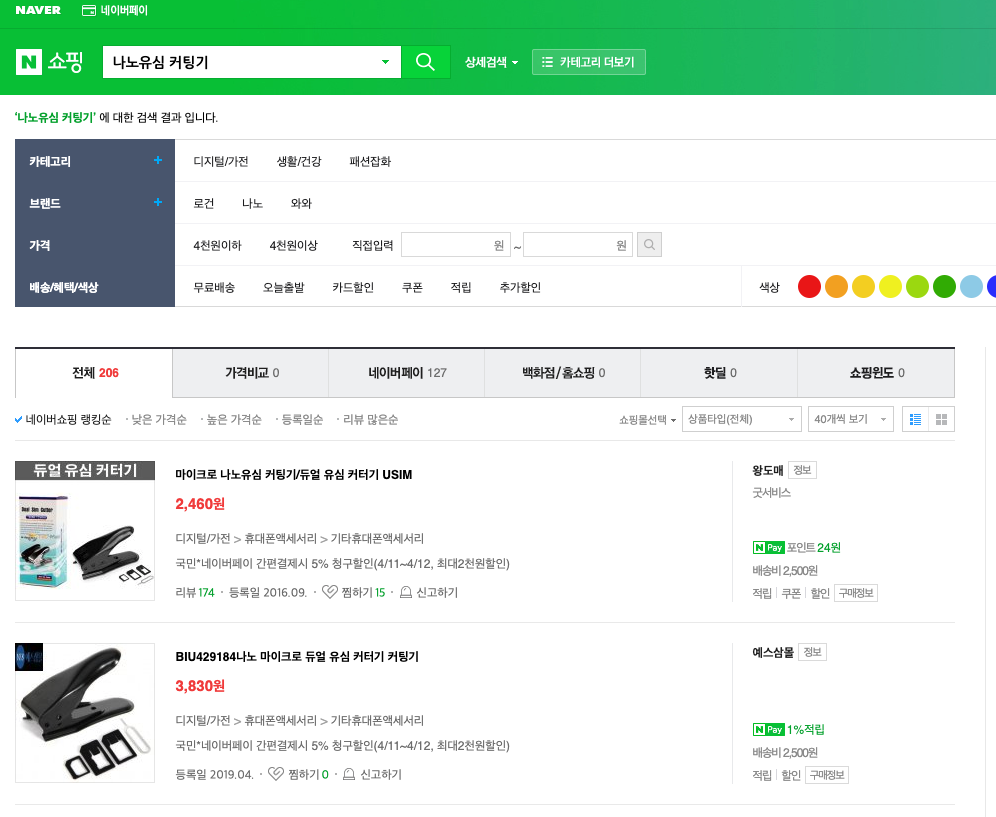Toggle the coupon filter 쿠폰
Image resolution: width=996 pixels, height=817 pixels.
pyautogui.click(x=412, y=287)
